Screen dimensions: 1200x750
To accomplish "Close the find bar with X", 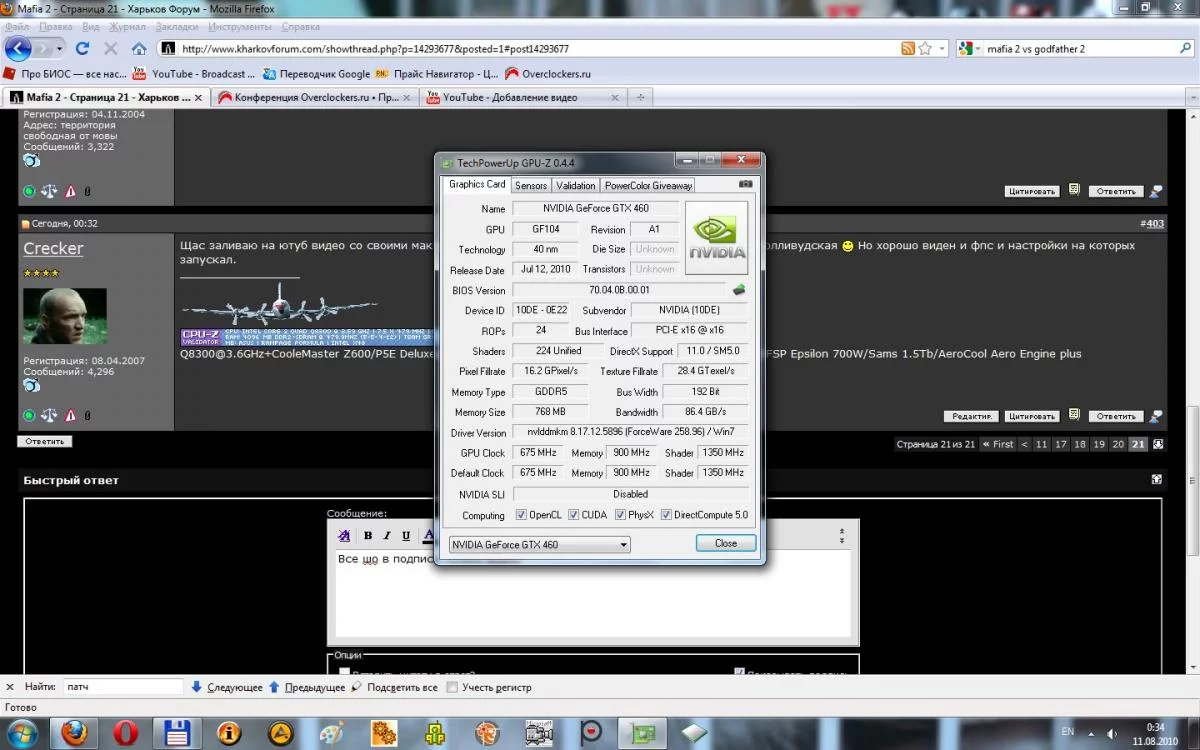I will (x=10, y=687).
